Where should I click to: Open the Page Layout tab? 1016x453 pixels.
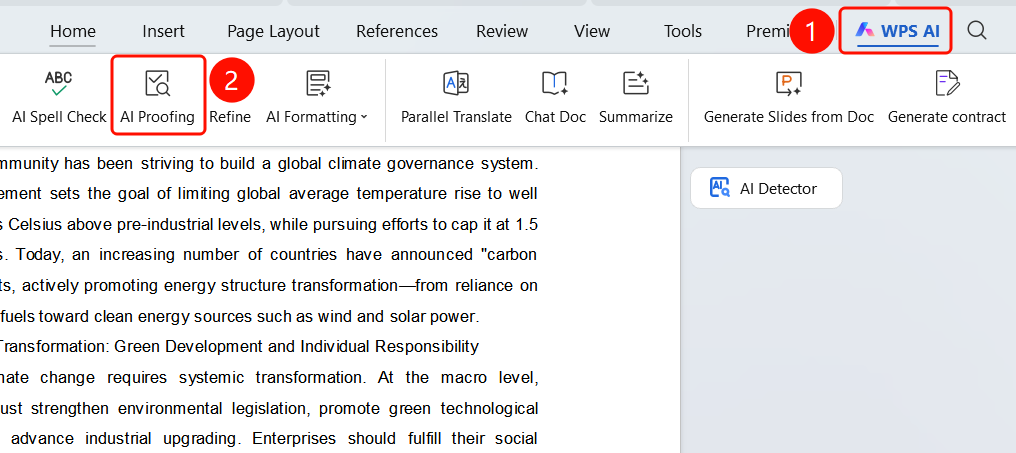[x=273, y=31]
